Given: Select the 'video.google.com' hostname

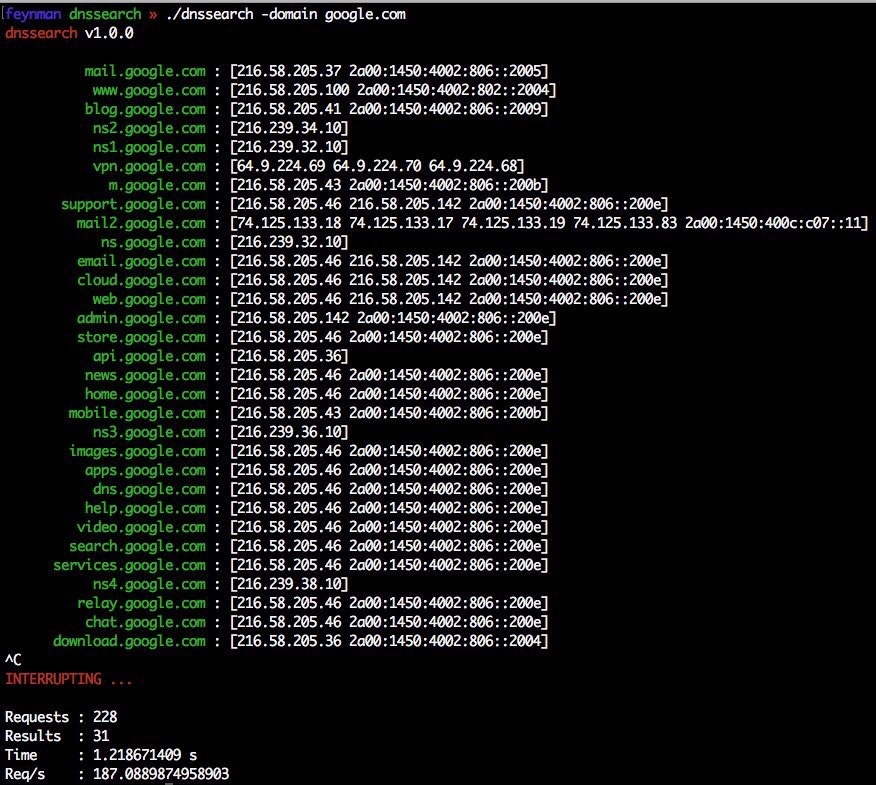Looking at the screenshot, I should click(141, 527).
